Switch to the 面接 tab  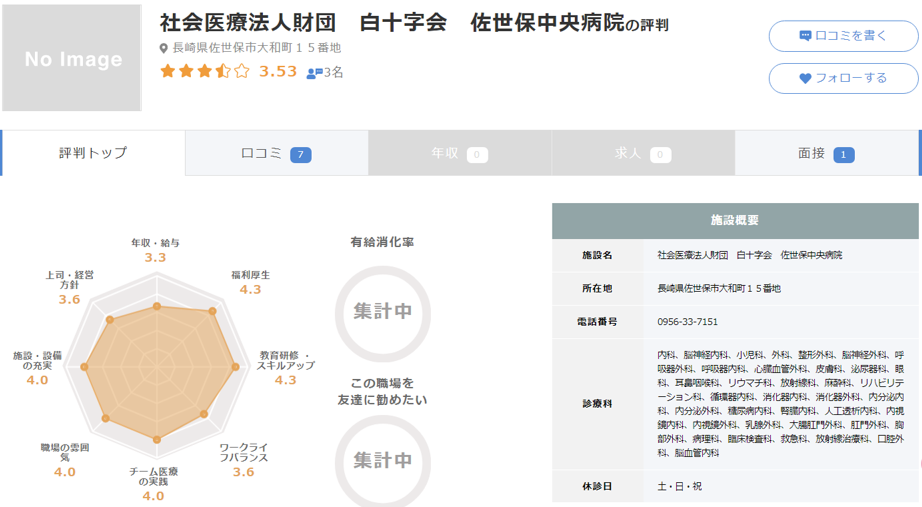click(827, 153)
